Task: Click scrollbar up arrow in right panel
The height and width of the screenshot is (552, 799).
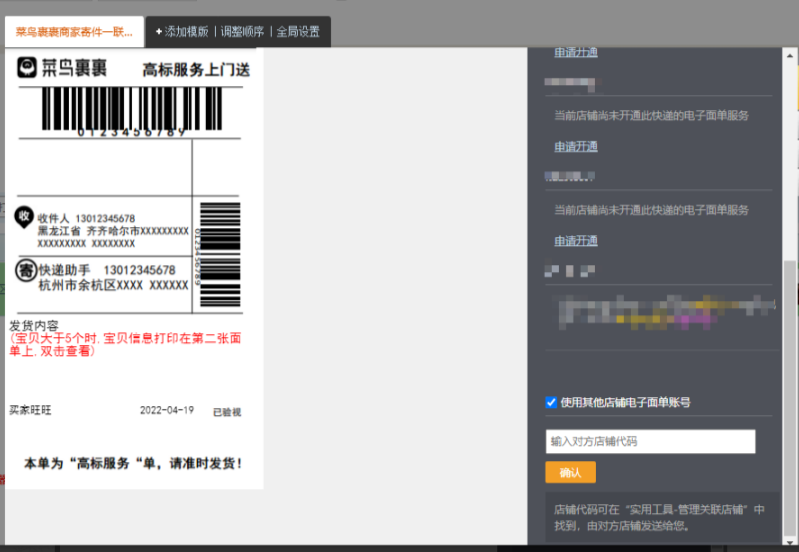Action: pos(792,53)
